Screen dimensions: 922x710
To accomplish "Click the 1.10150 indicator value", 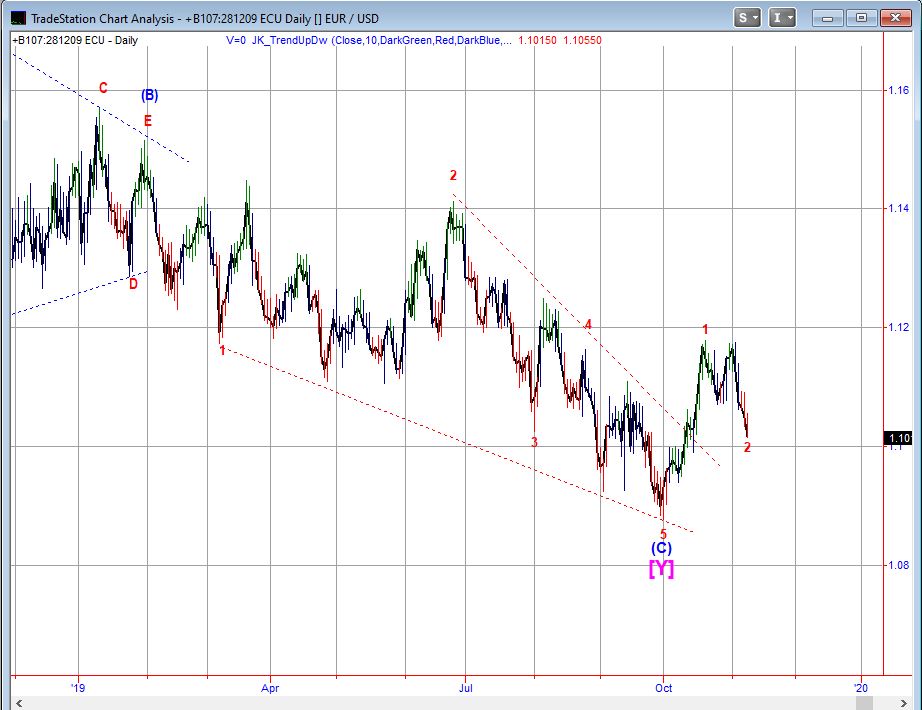I will click(537, 41).
